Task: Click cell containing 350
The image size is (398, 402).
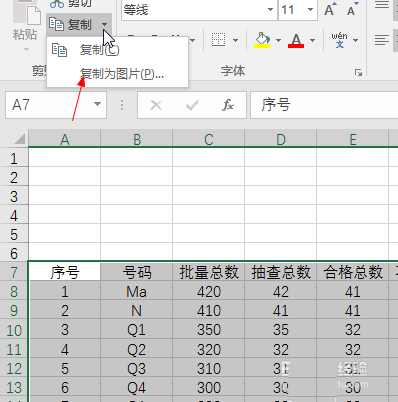Action: [209, 330]
